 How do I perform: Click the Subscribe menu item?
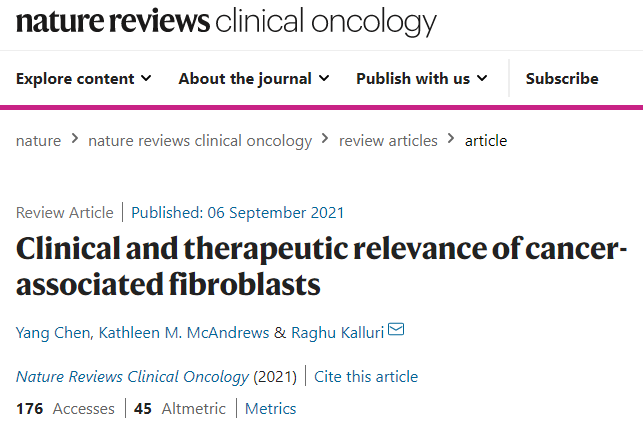562,78
